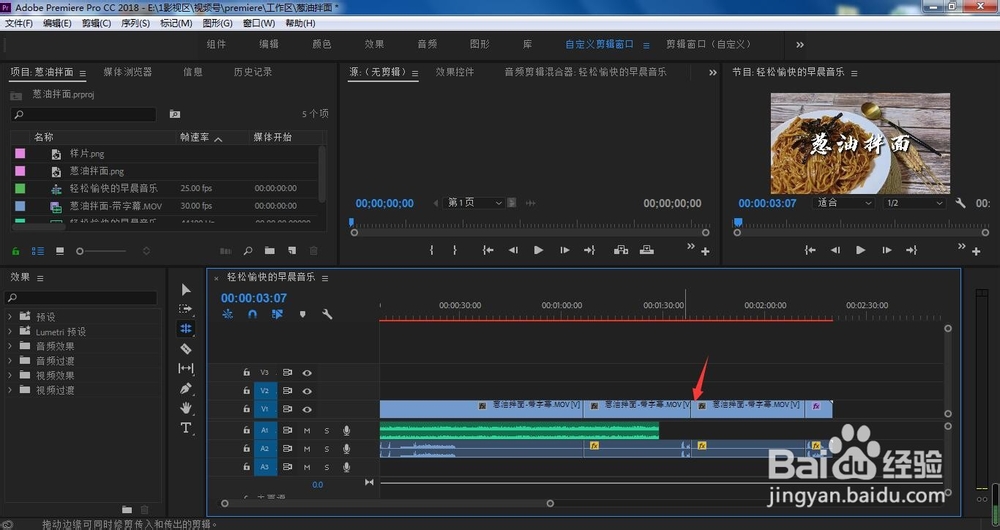This screenshot has height=530, width=1000.
Task: Select the Hand tool
Action: pos(186,408)
